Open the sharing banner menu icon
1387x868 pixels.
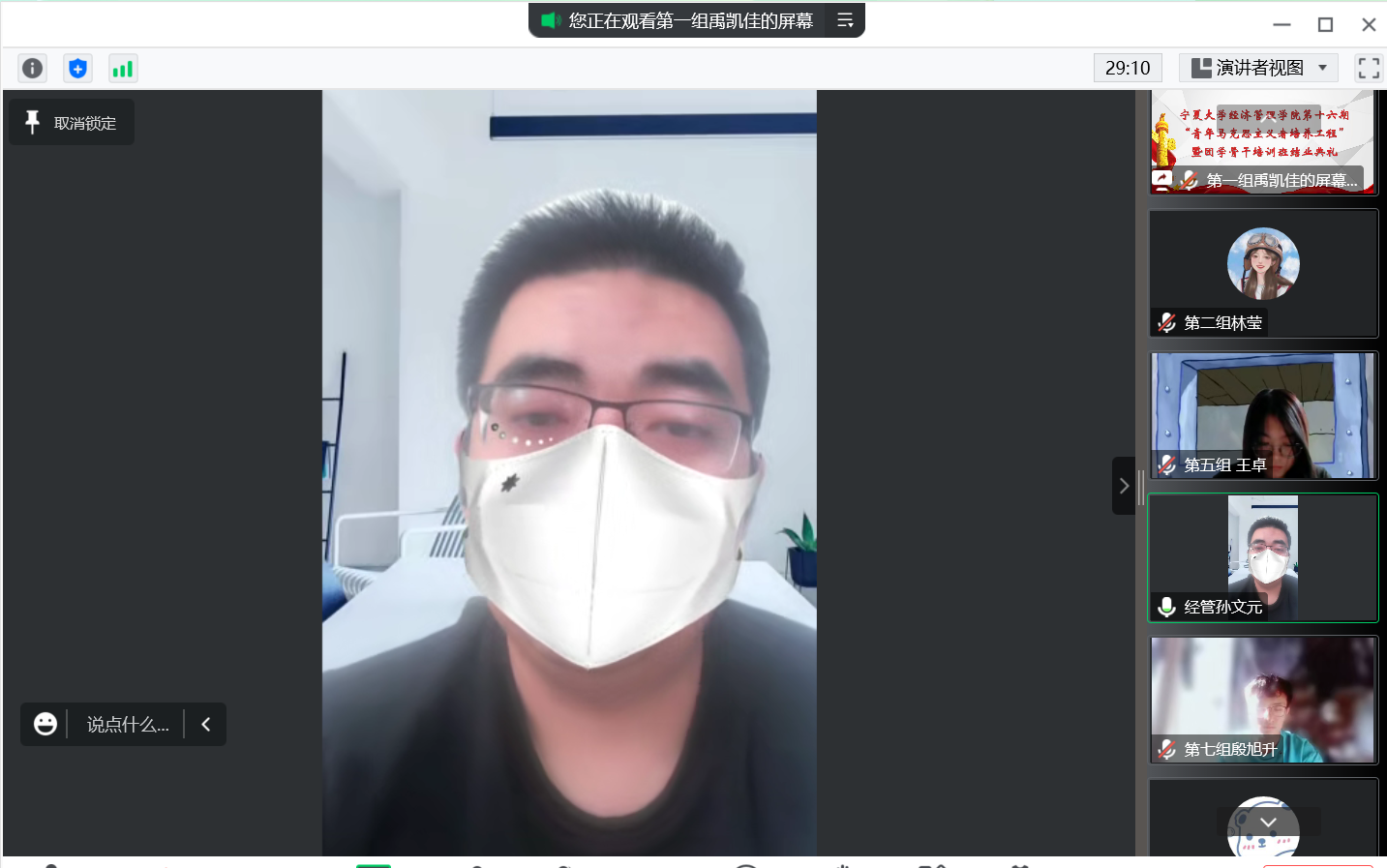click(x=845, y=20)
